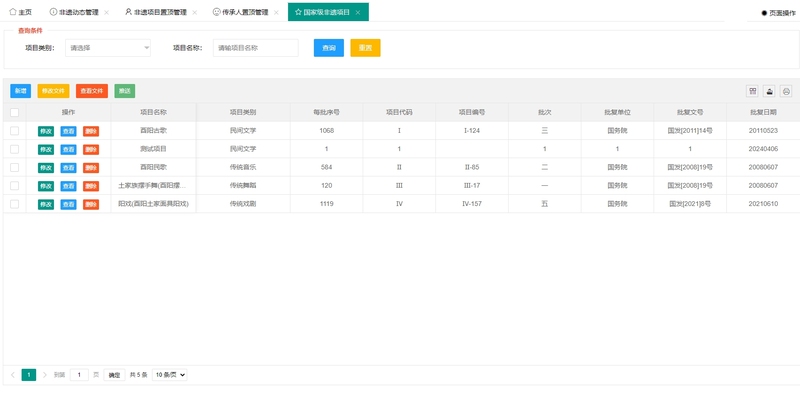Image resolution: width=800 pixels, height=396 pixels.
Task: Switch to the 传承人置顶管理 tab
Action: [240, 12]
